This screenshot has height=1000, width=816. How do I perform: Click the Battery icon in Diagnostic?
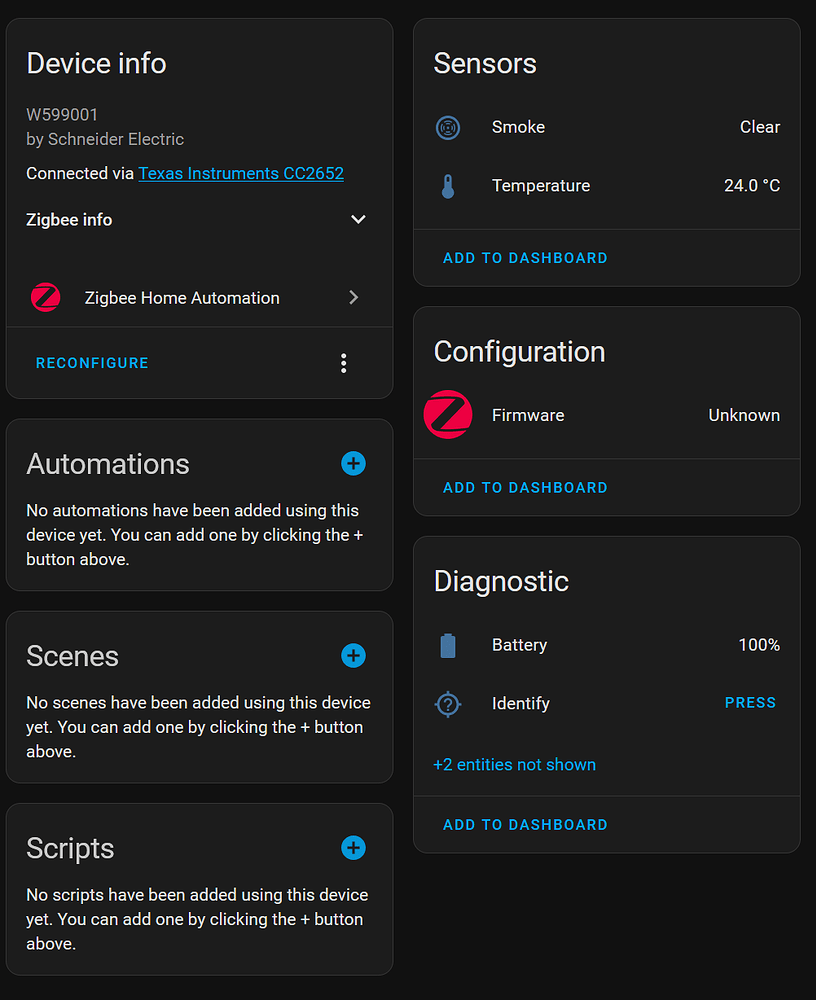coord(448,646)
